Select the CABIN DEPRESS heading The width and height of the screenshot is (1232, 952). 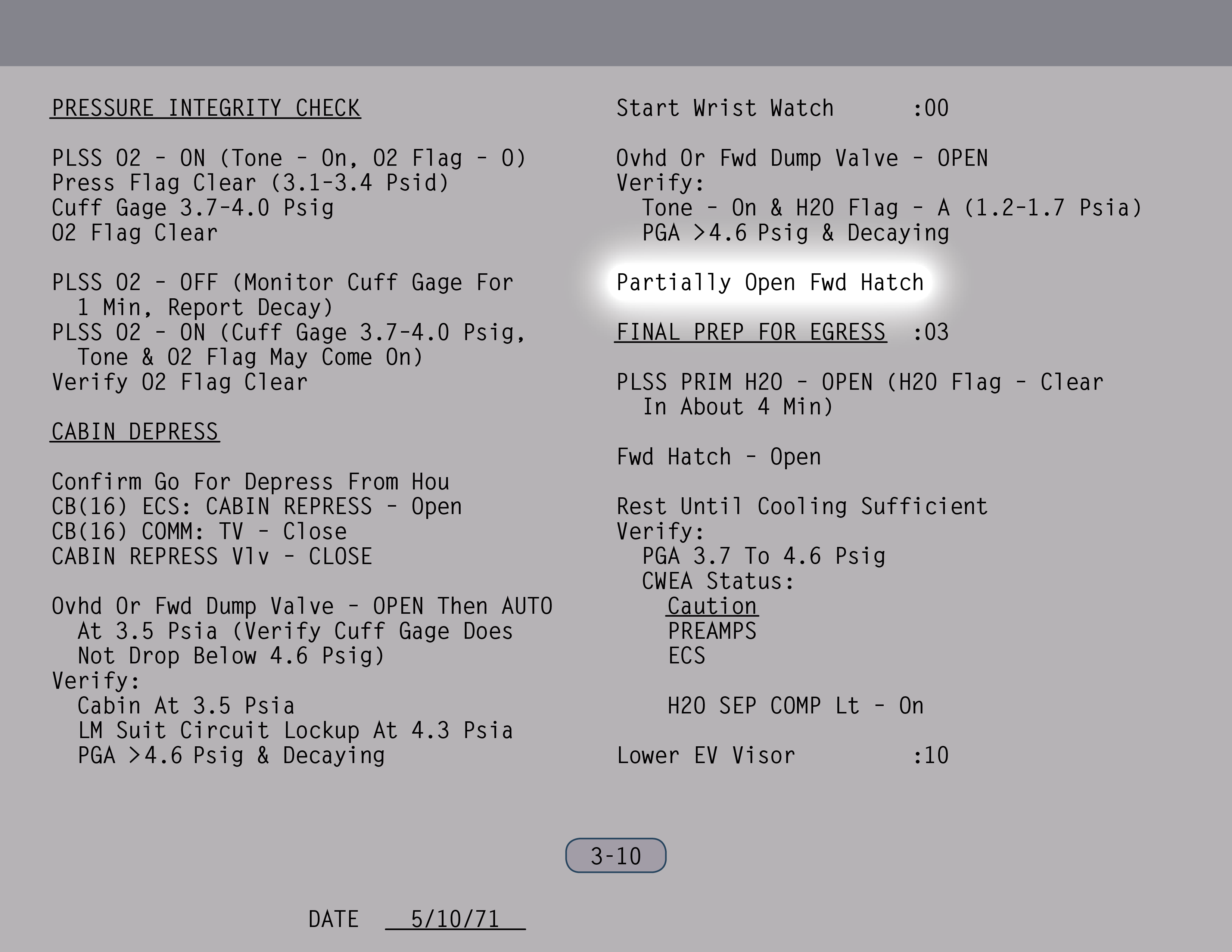click(x=135, y=432)
